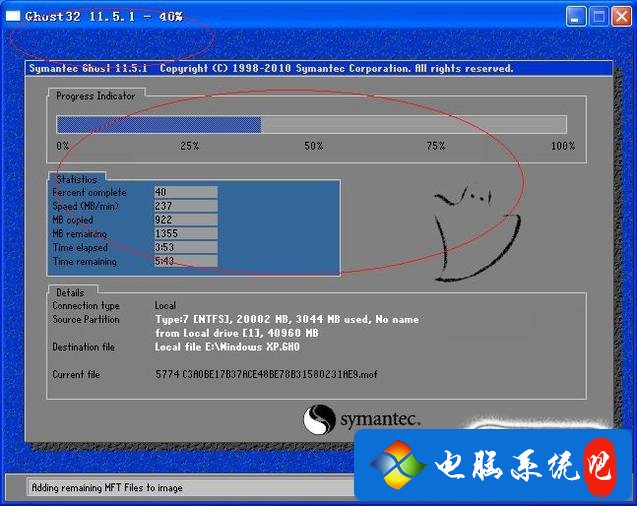
Task: Click the MB copied value 922
Action: coord(186,220)
